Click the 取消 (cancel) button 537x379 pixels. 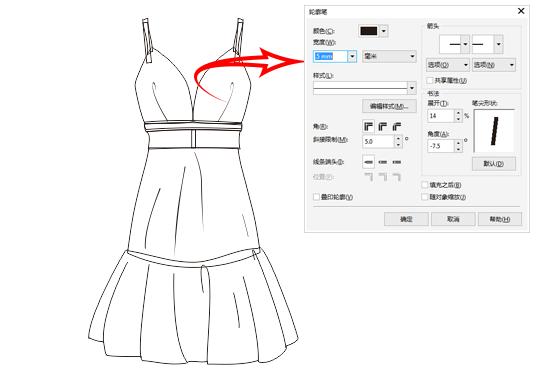click(453, 219)
